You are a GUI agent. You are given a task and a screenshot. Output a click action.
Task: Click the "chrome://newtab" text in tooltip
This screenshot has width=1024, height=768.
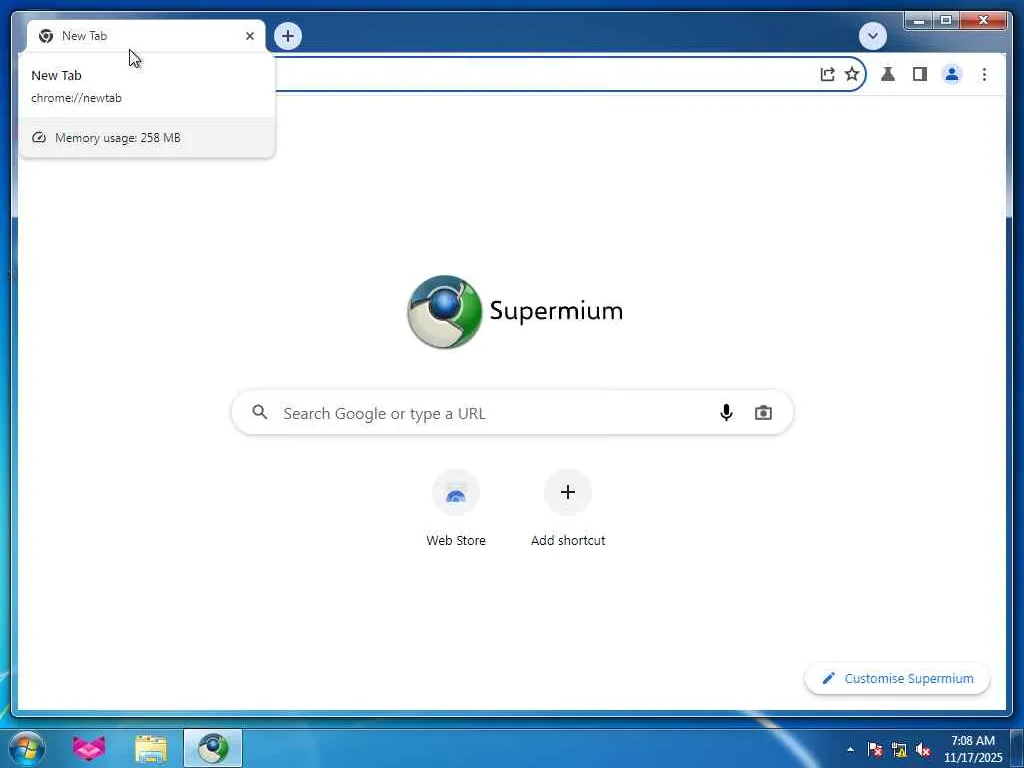click(76, 98)
